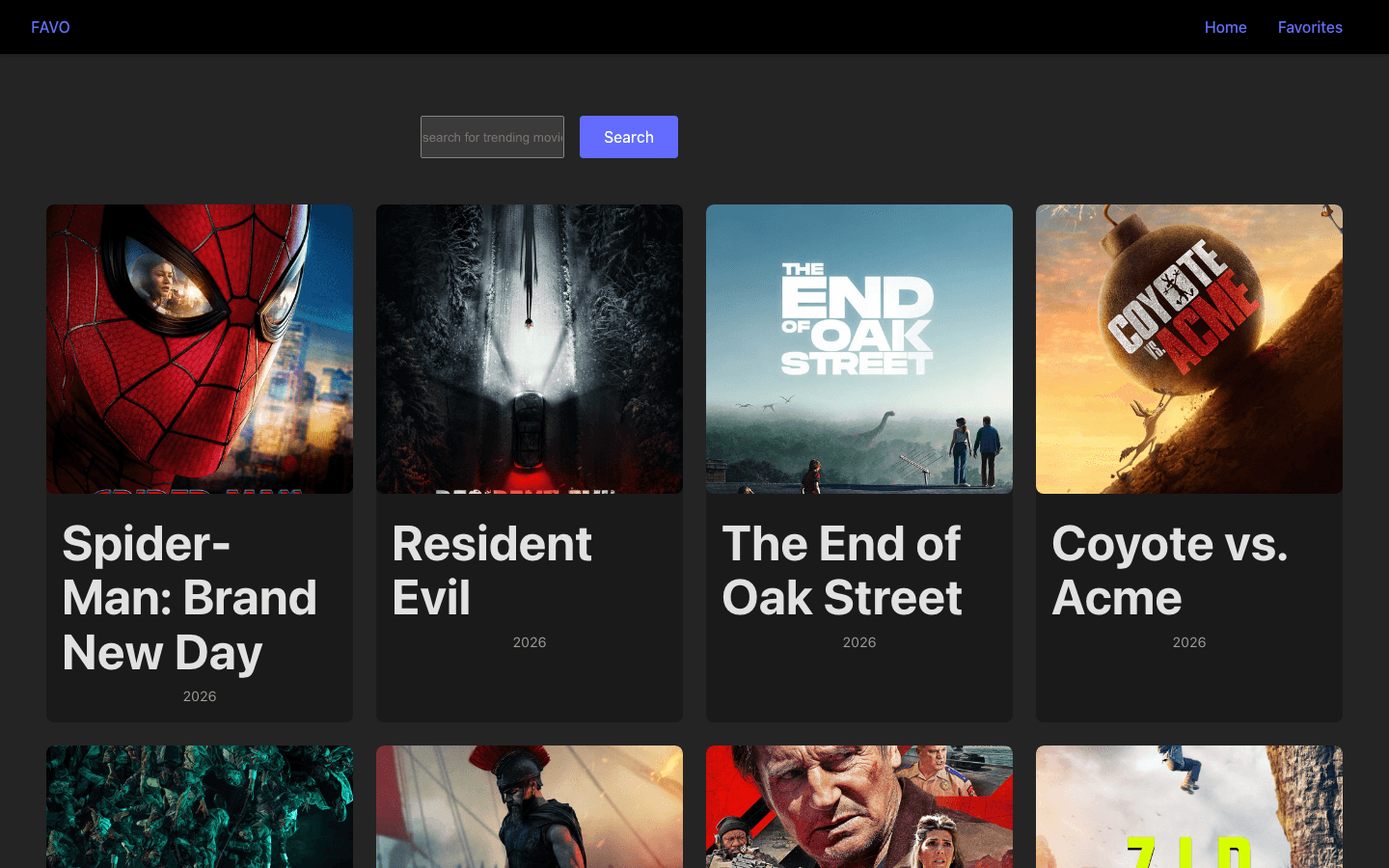Open the red poster with the older man's face
Viewport: 1389px width, 868px height.
(859, 807)
